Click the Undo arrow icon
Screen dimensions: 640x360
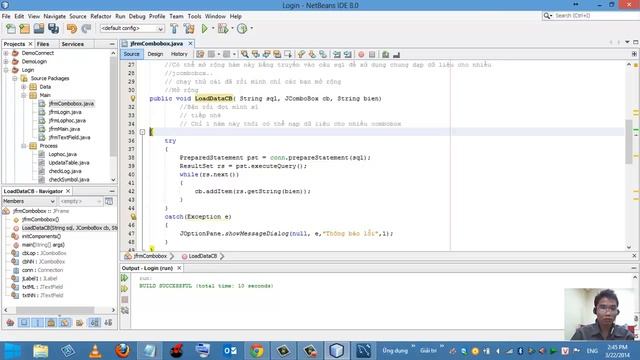point(72,29)
